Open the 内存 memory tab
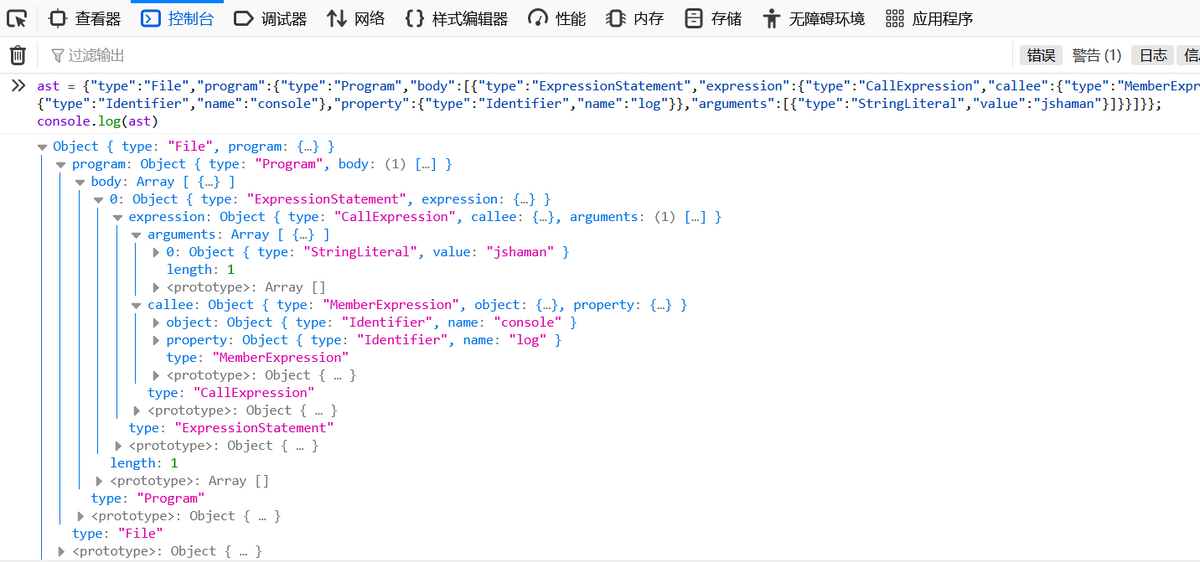Viewport: 1200px width, 562px height. click(636, 18)
